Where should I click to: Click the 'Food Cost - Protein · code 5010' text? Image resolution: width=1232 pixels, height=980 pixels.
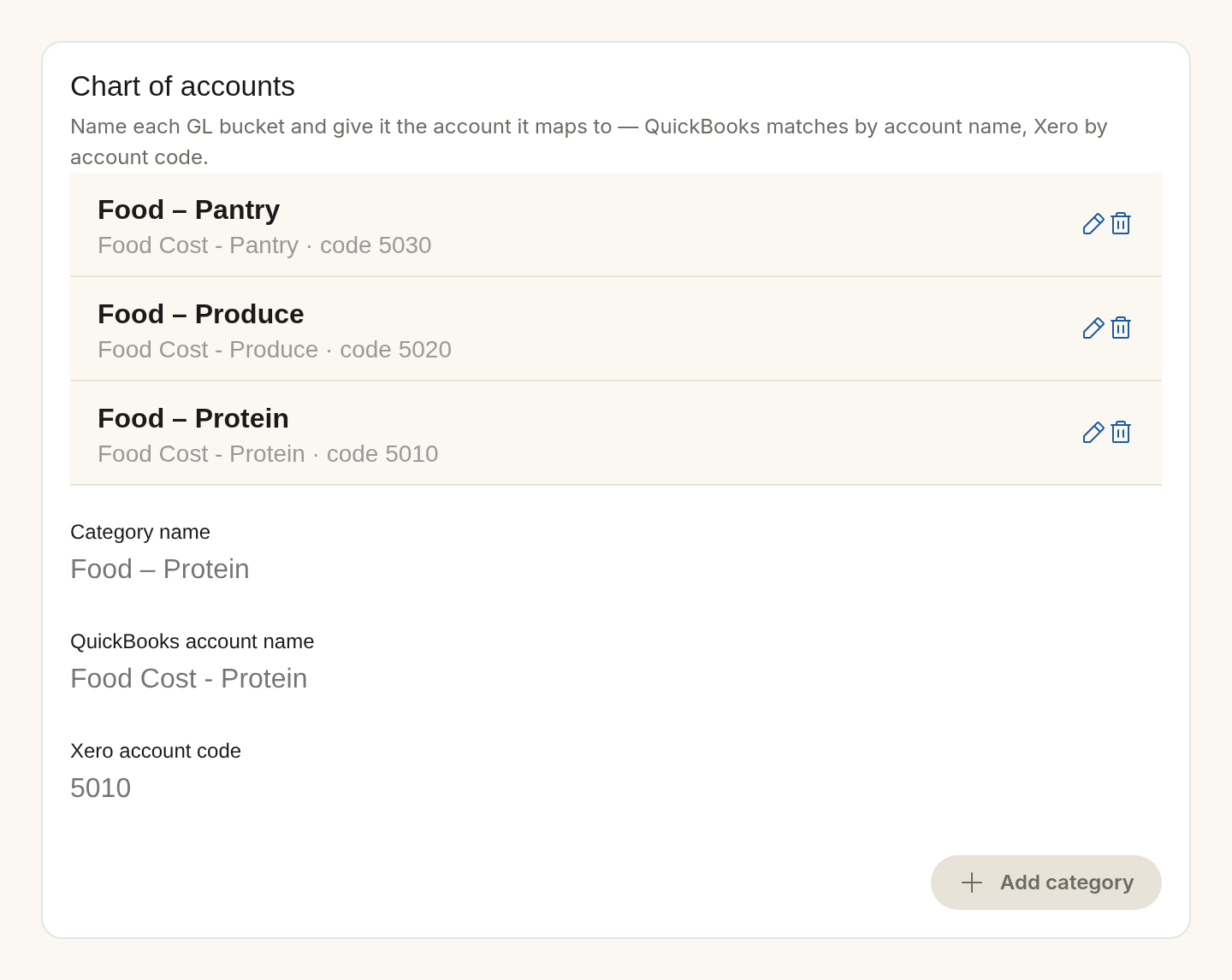click(x=268, y=454)
